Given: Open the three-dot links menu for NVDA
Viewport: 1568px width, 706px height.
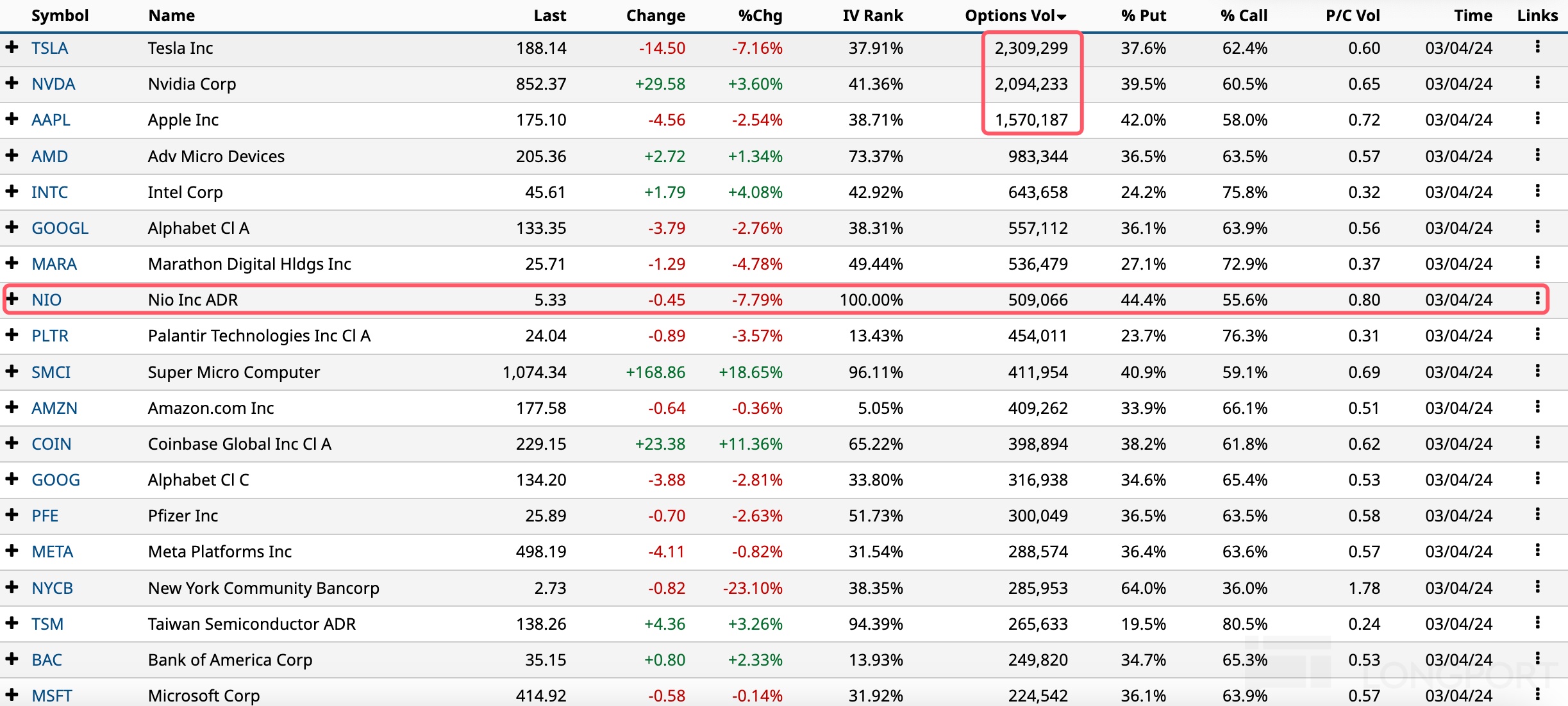Looking at the screenshot, I should pyautogui.click(x=1537, y=83).
